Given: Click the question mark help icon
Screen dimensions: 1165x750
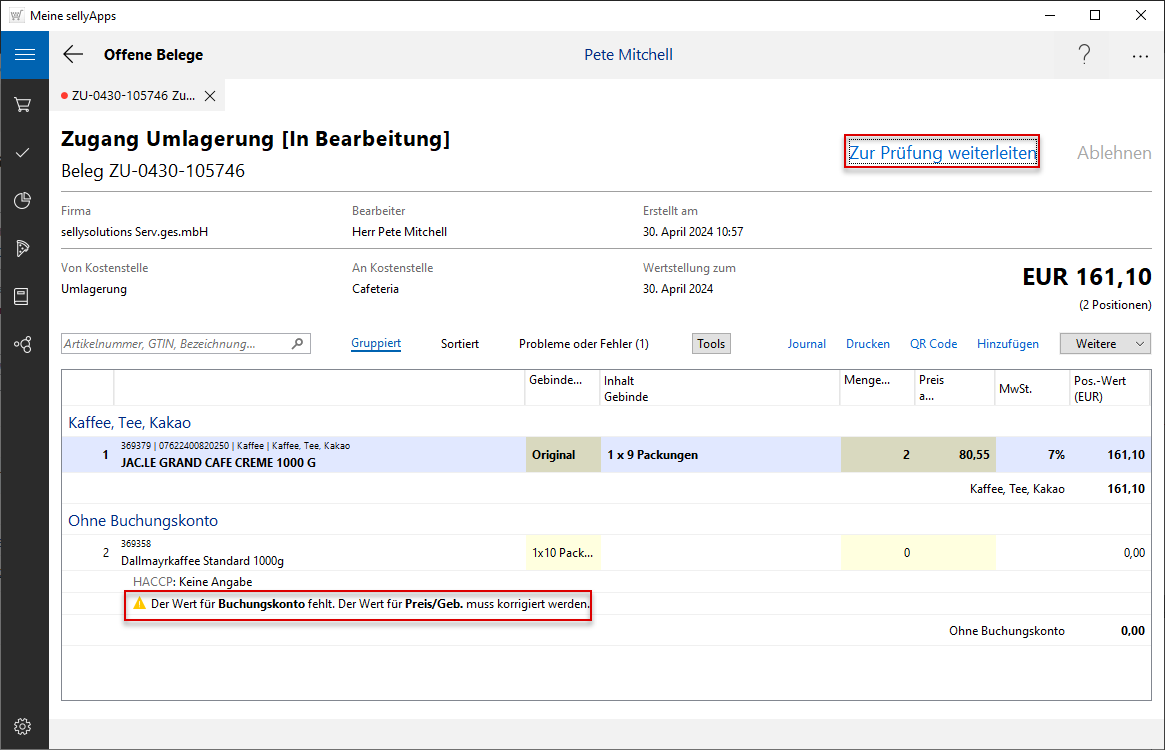Looking at the screenshot, I should pyautogui.click(x=1084, y=55).
